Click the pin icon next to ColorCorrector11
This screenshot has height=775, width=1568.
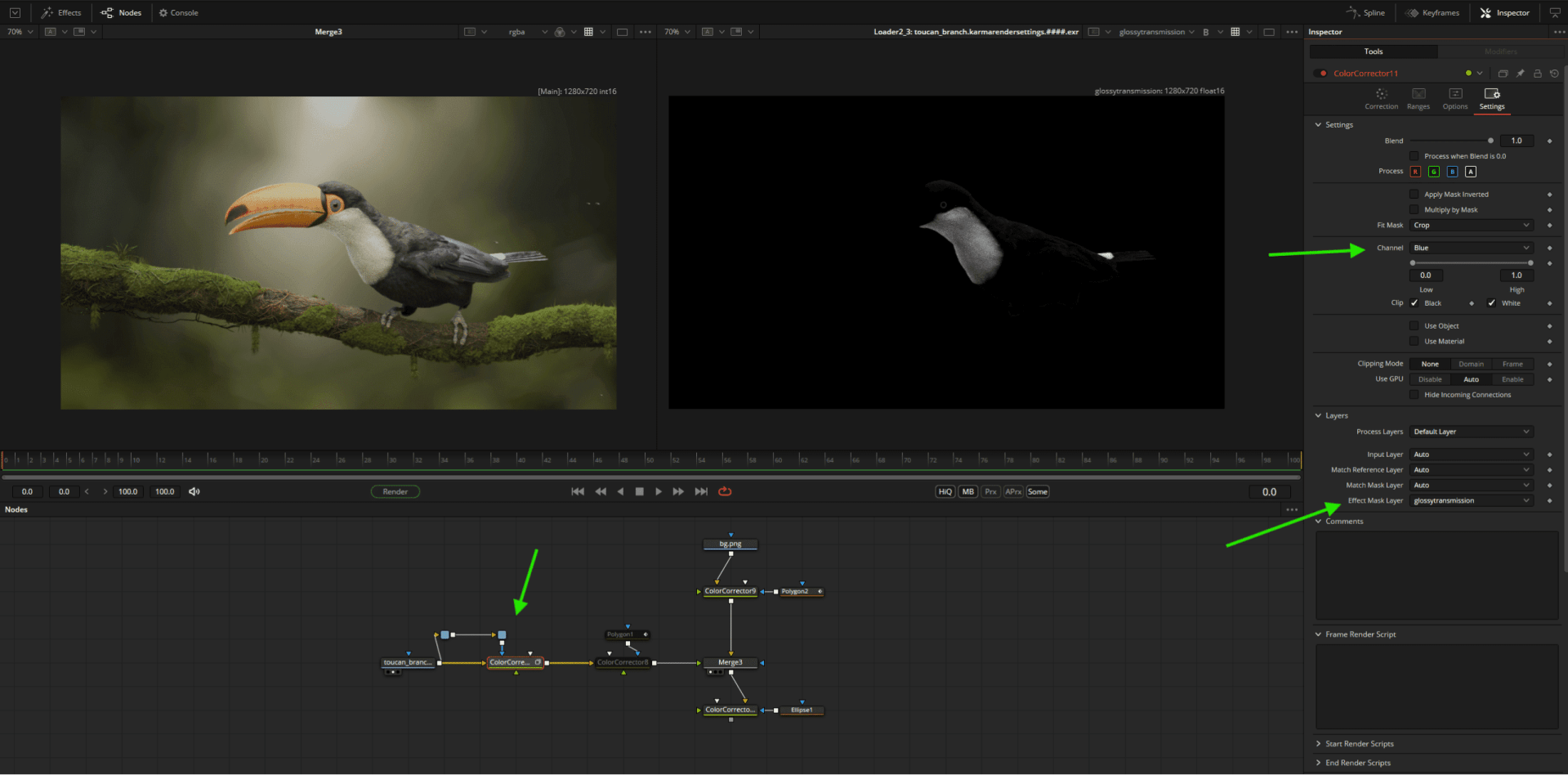tap(1520, 73)
